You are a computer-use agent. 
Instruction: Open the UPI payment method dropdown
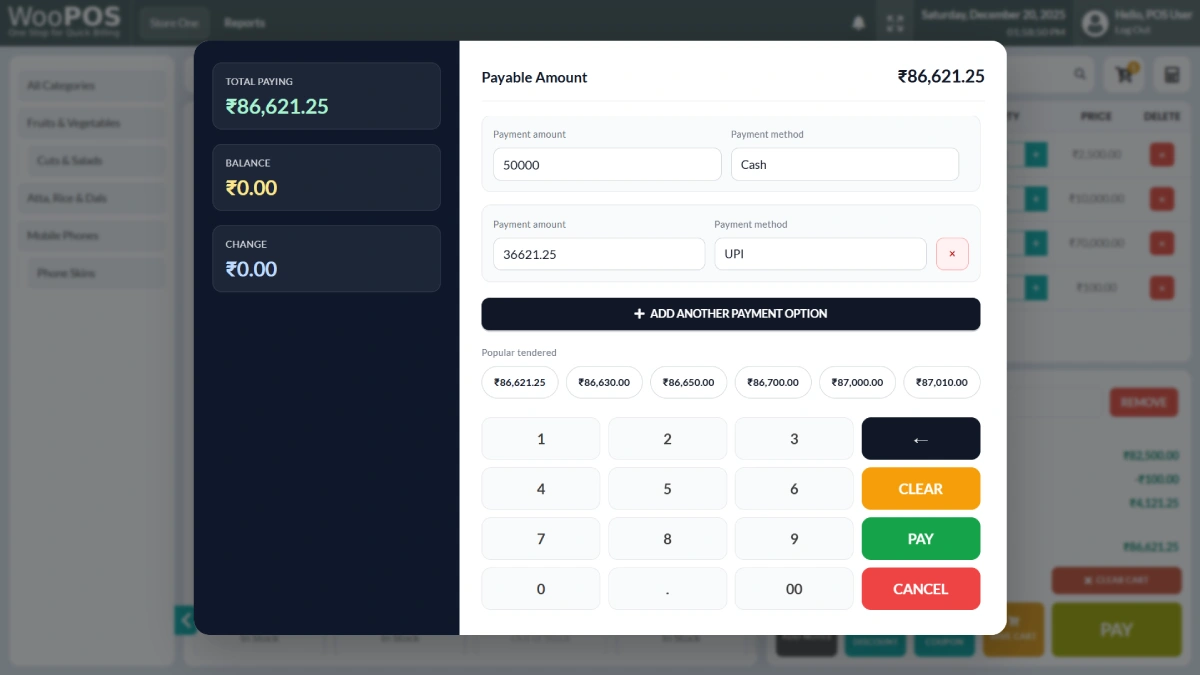pos(819,254)
